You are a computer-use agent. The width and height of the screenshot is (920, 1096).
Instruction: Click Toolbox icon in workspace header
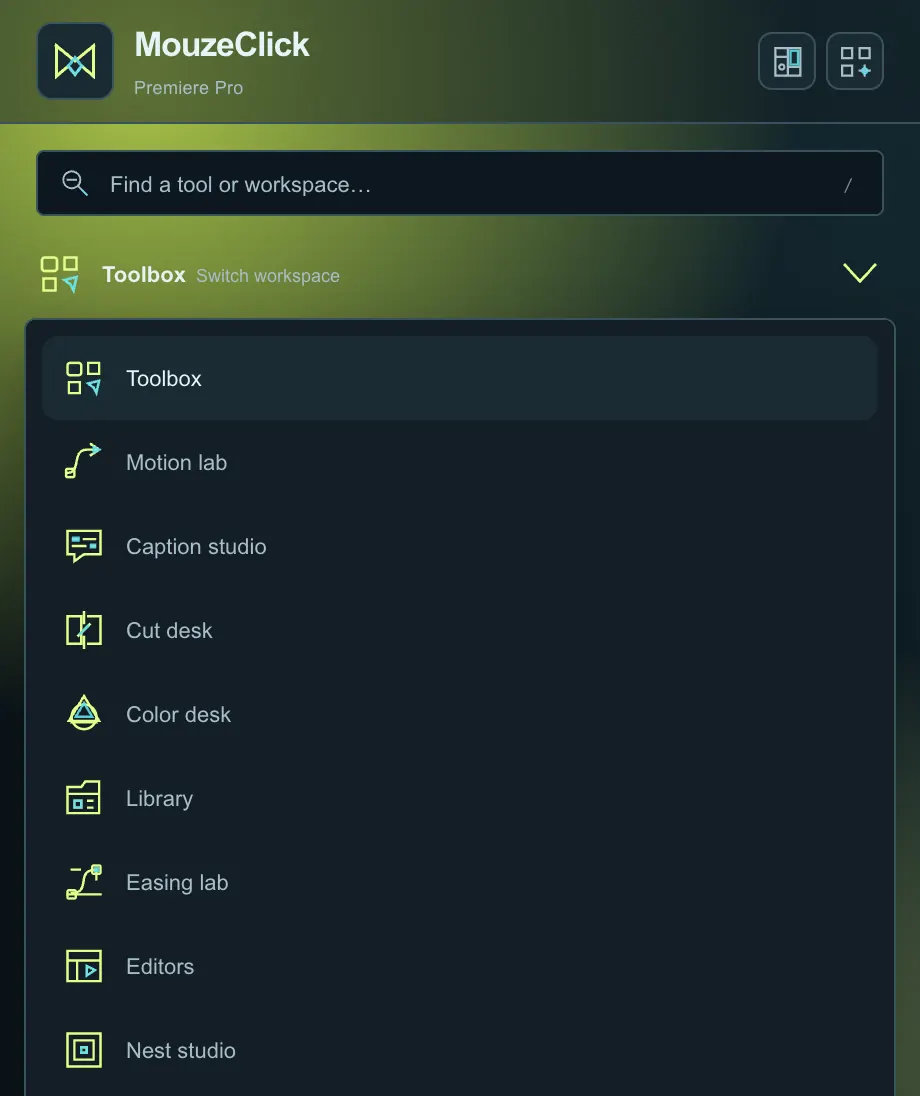pos(59,274)
